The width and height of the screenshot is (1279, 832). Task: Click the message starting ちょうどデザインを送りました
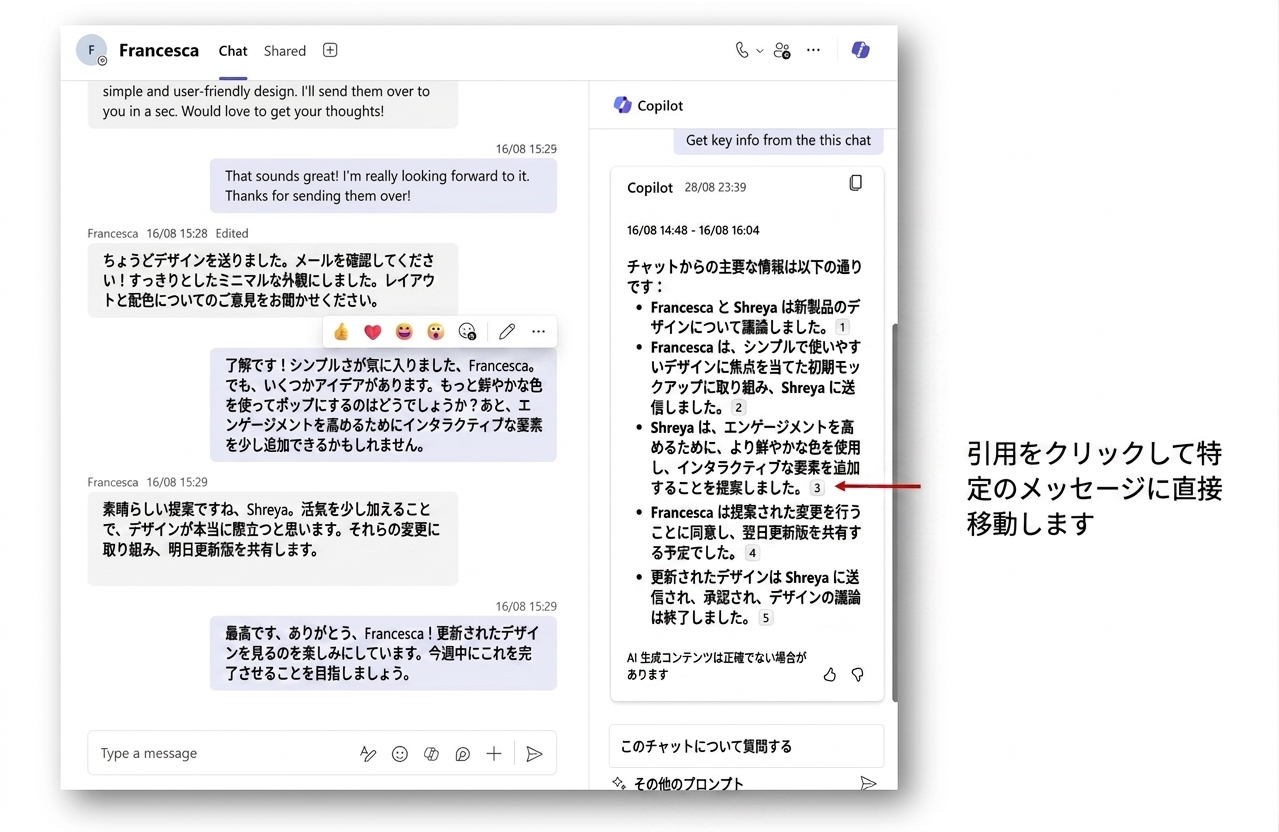pos(273,280)
